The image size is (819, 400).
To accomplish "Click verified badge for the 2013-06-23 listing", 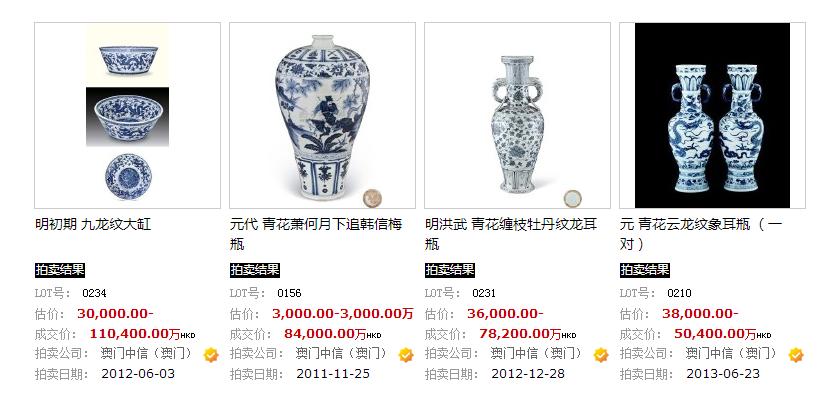I will coord(796,355).
